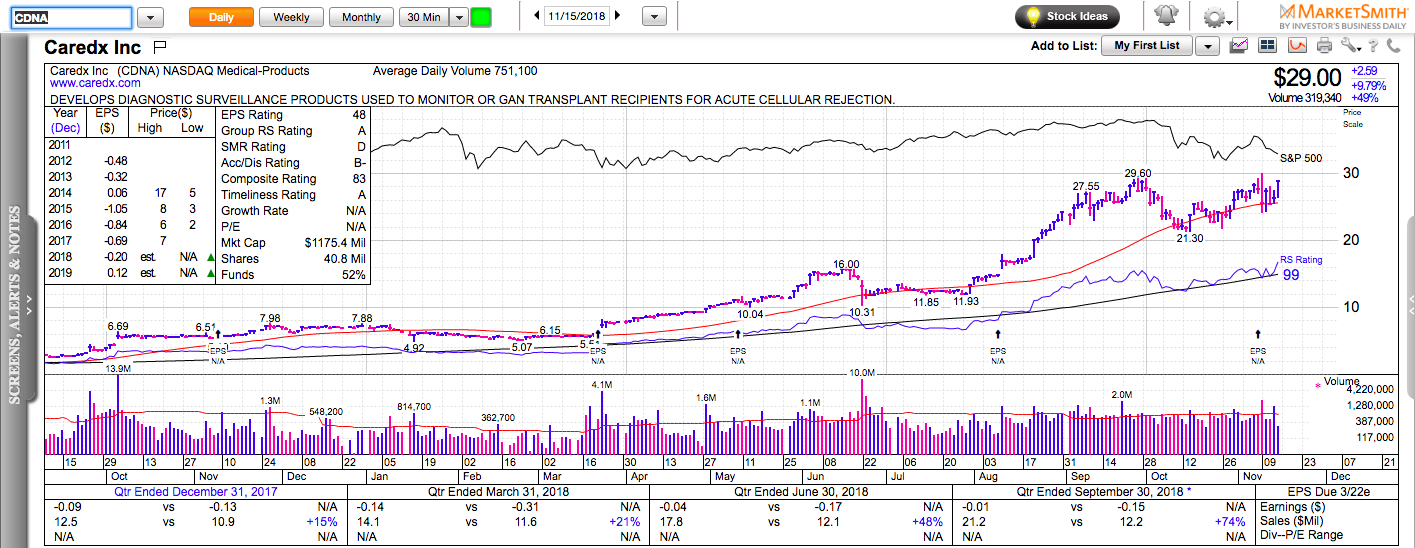Screen dimensions: 1415x548
Task: Click the Funds 52% row
Action: click(x=293, y=275)
